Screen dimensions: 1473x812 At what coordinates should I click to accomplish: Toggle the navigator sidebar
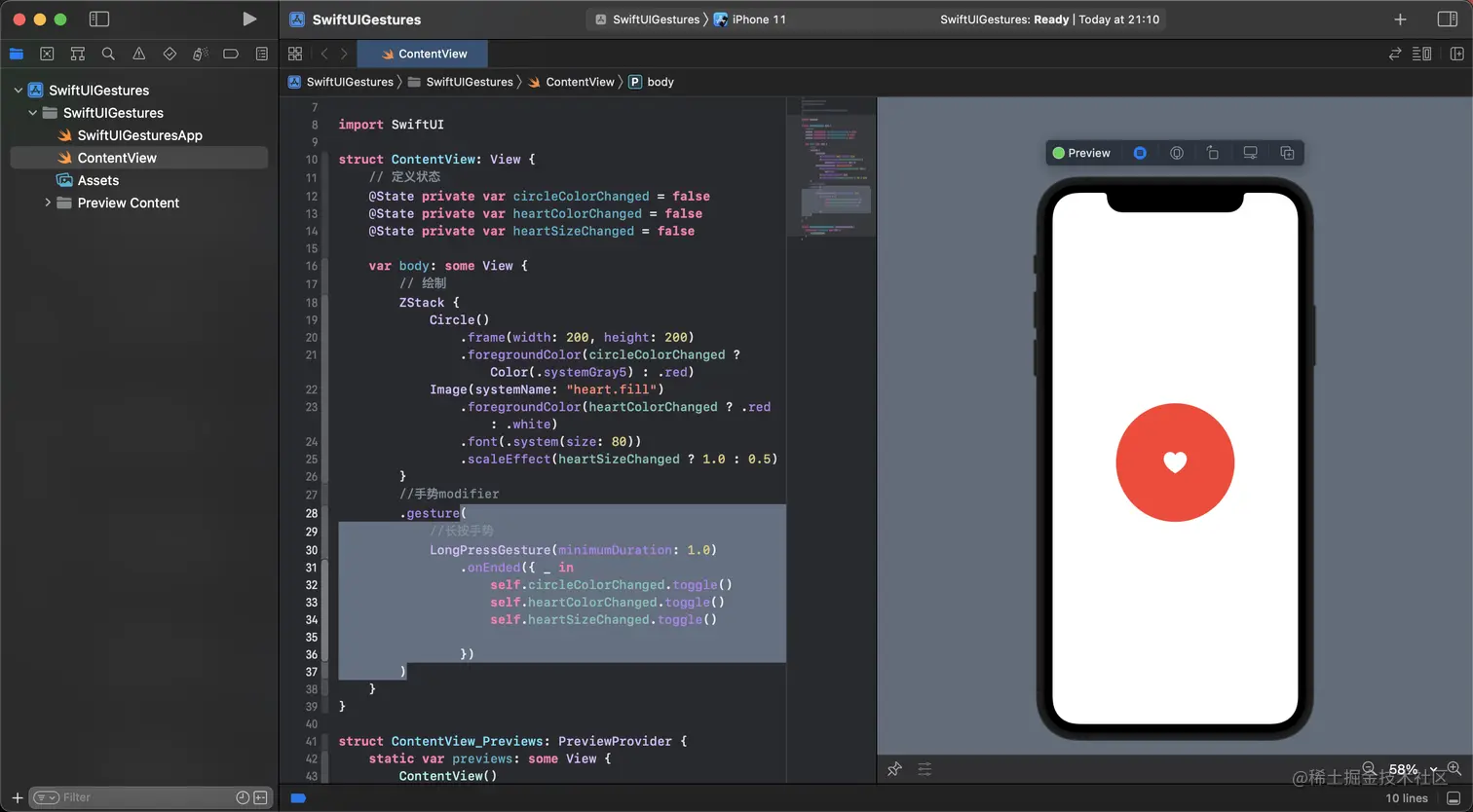[98, 18]
